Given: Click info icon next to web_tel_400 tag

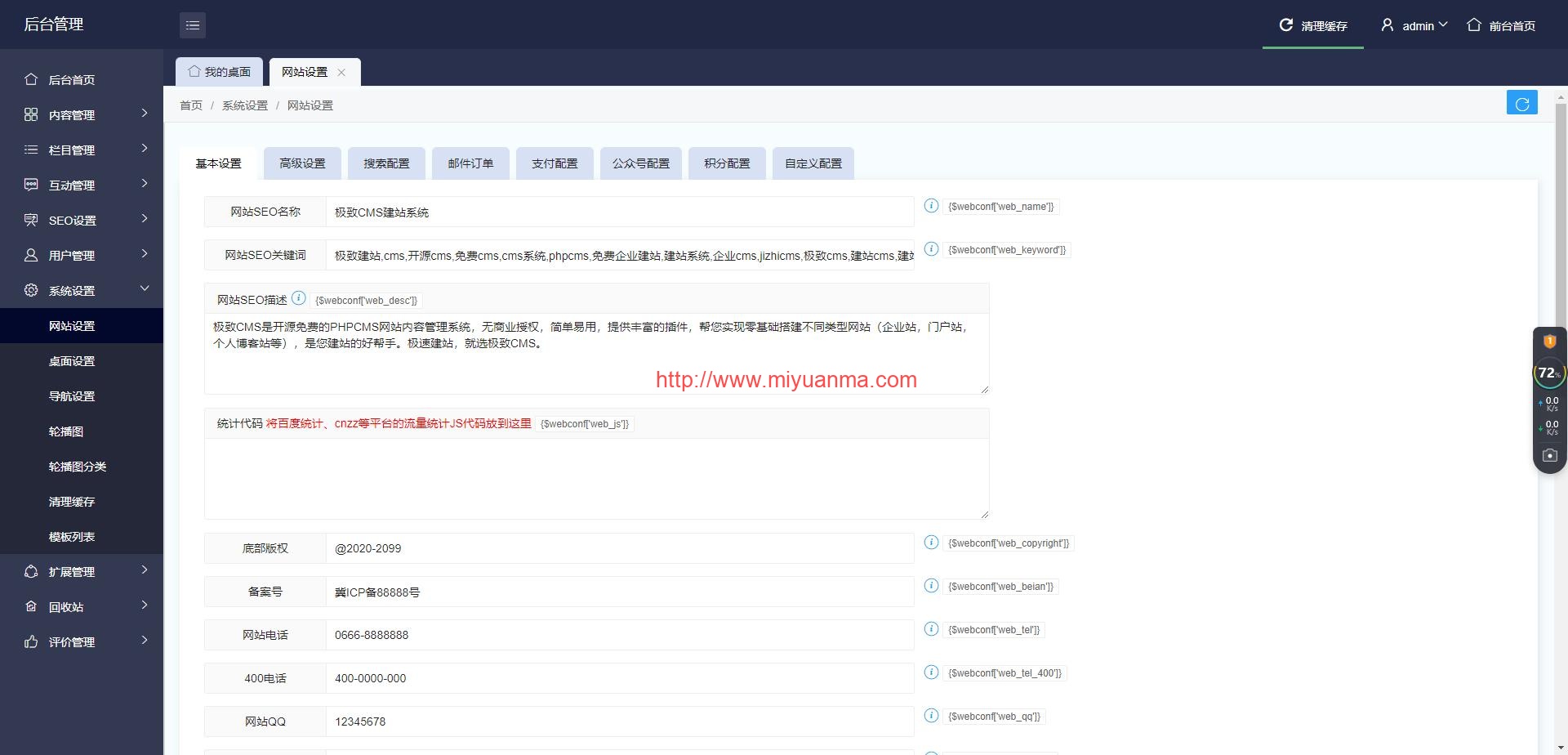Looking at the screenshot, I should click(931, 672).
